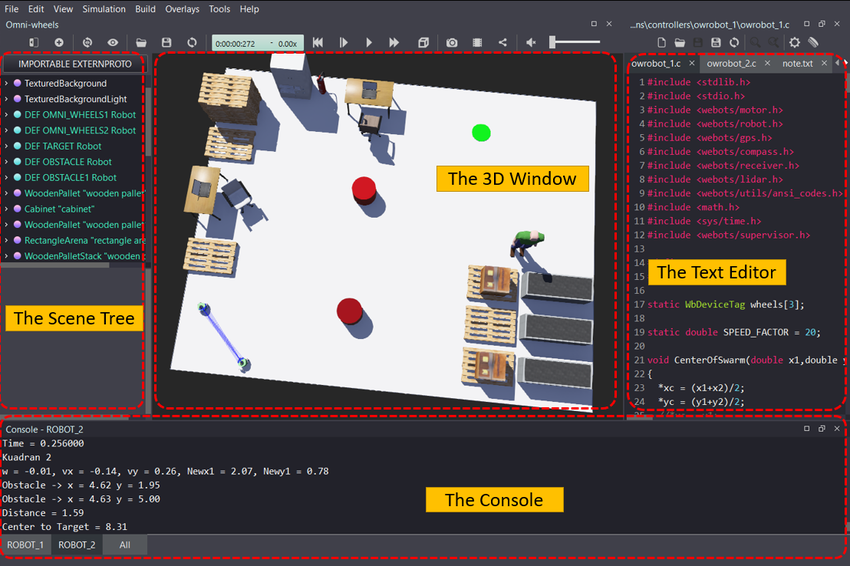Expand the DEF TARGET Robot node
The image size is (850, 566).
(x=7, y=146)
